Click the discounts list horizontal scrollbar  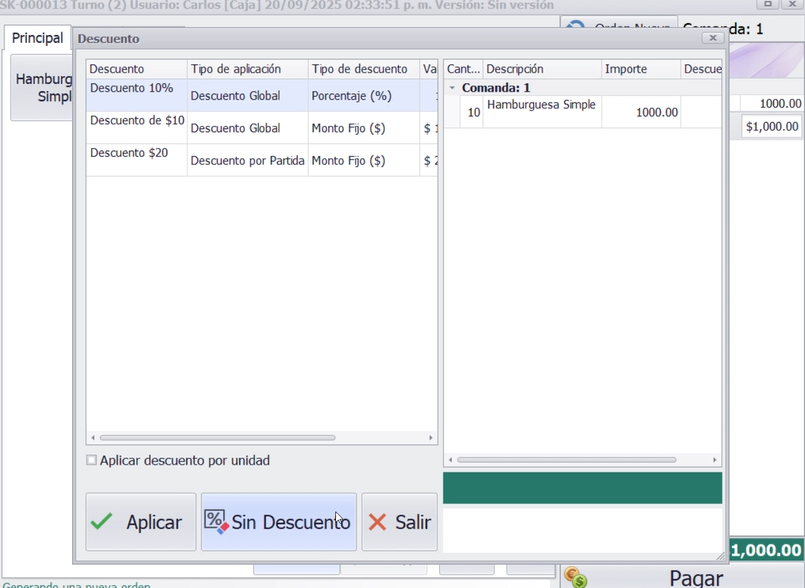[x=217, y=438]
